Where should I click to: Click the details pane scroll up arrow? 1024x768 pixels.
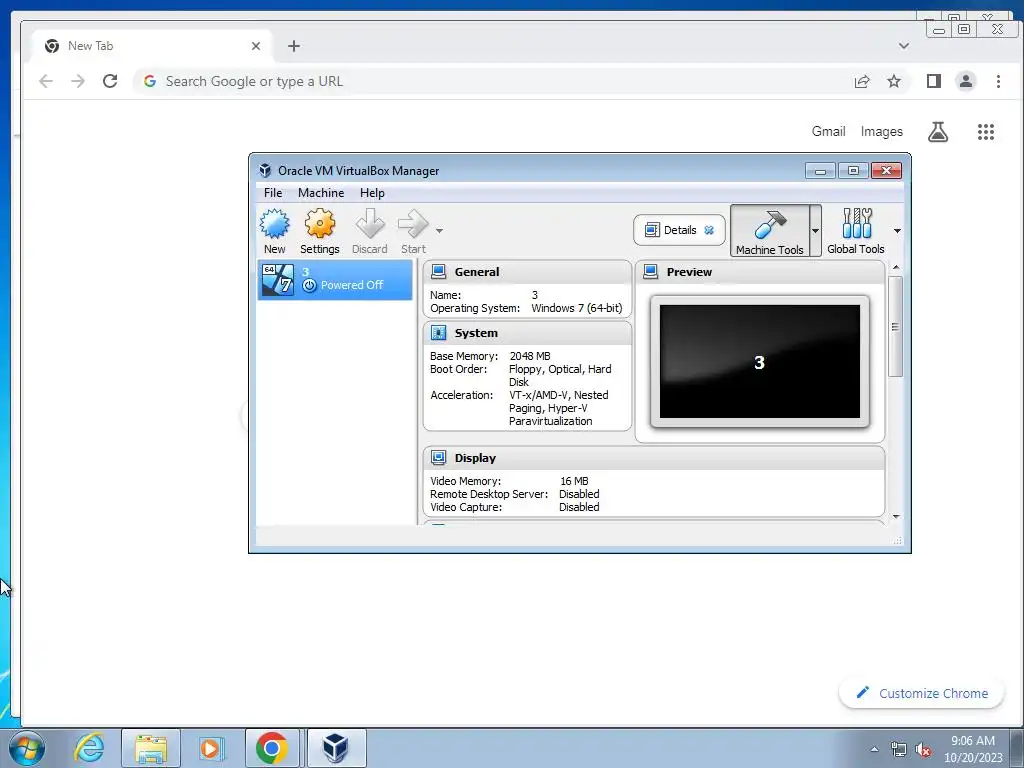tap(895, 267)
